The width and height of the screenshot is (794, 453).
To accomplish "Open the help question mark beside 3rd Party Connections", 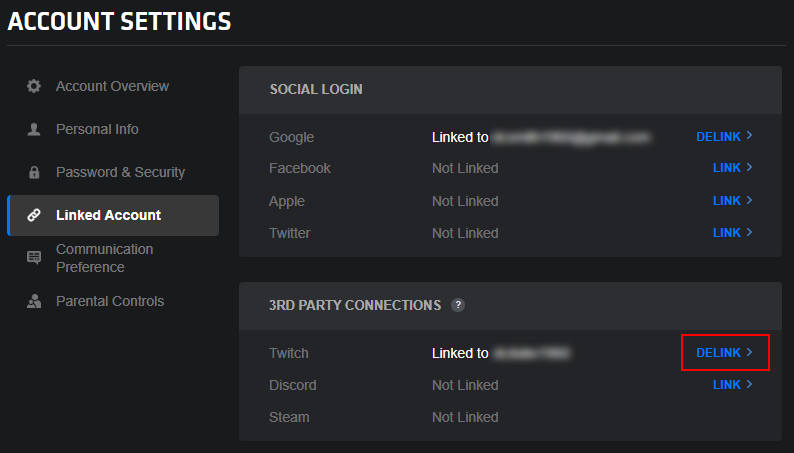I will tap(458, 305).
